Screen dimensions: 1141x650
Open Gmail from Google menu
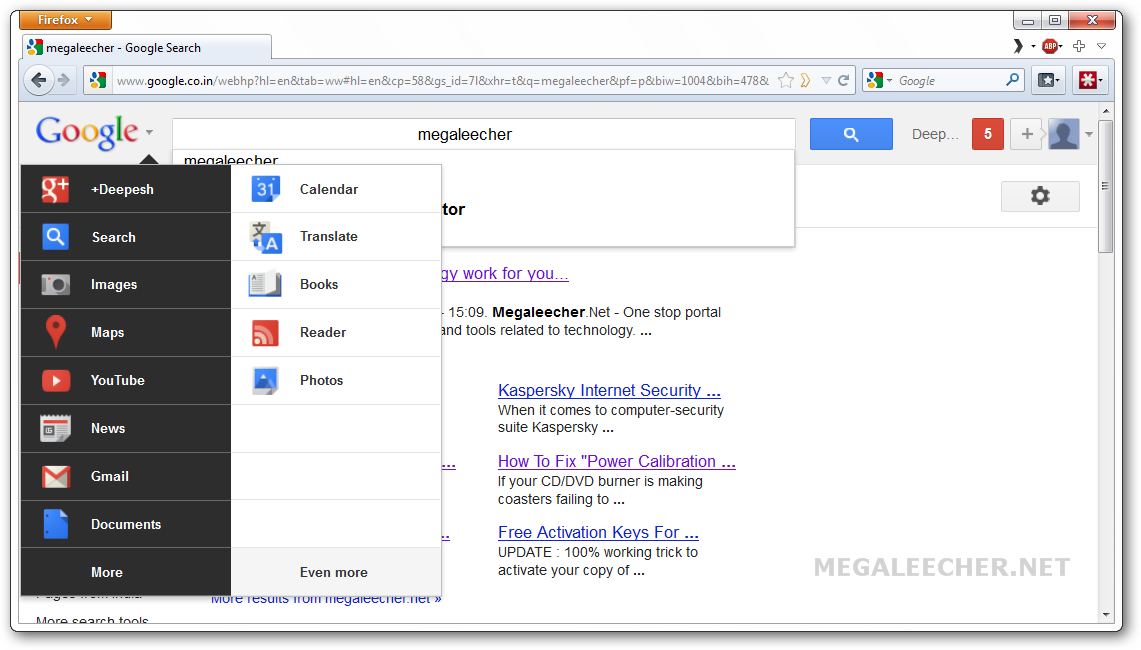tap(109, 476)
